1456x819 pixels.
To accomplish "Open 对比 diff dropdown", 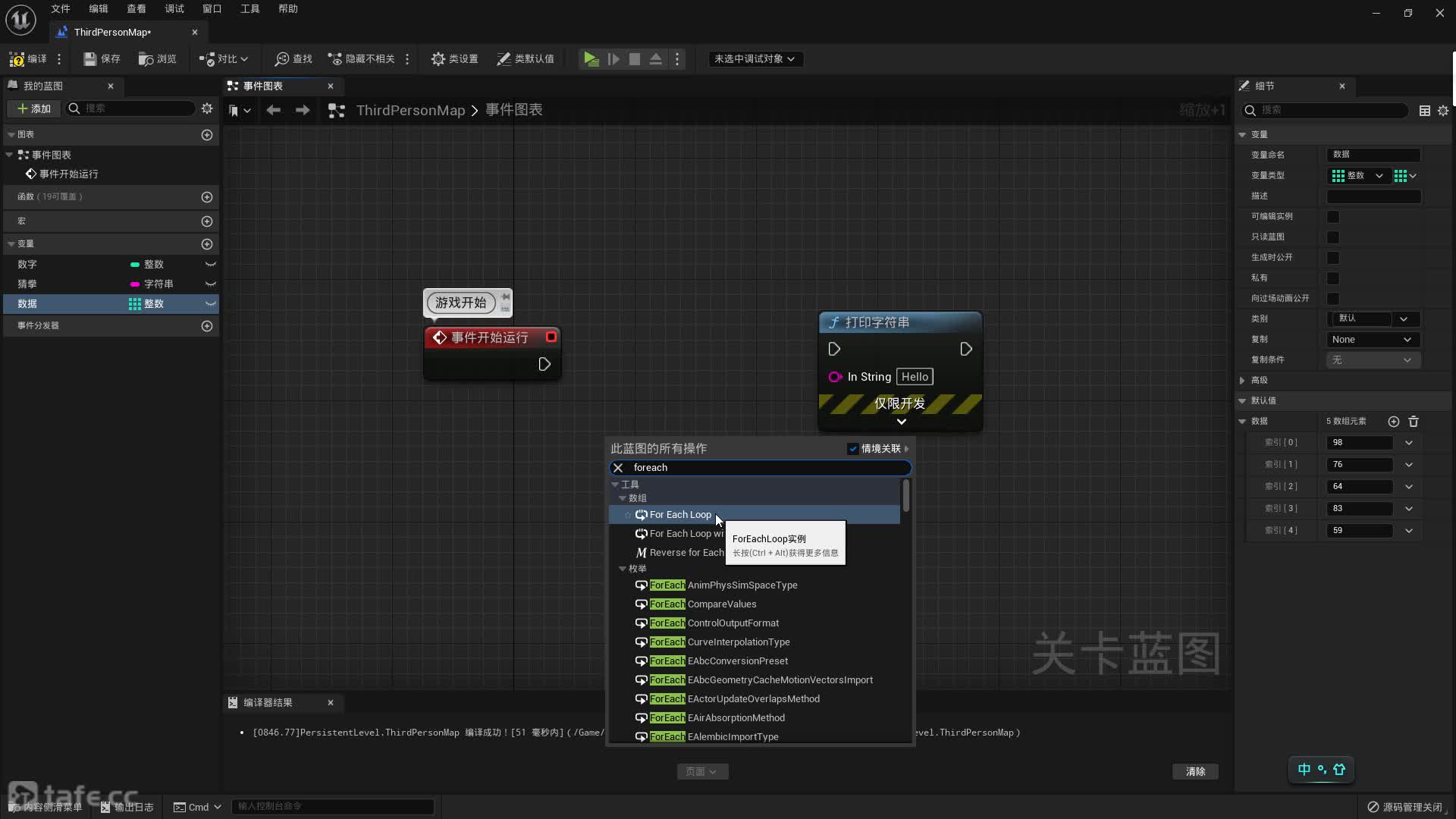I will coord(224,59).
